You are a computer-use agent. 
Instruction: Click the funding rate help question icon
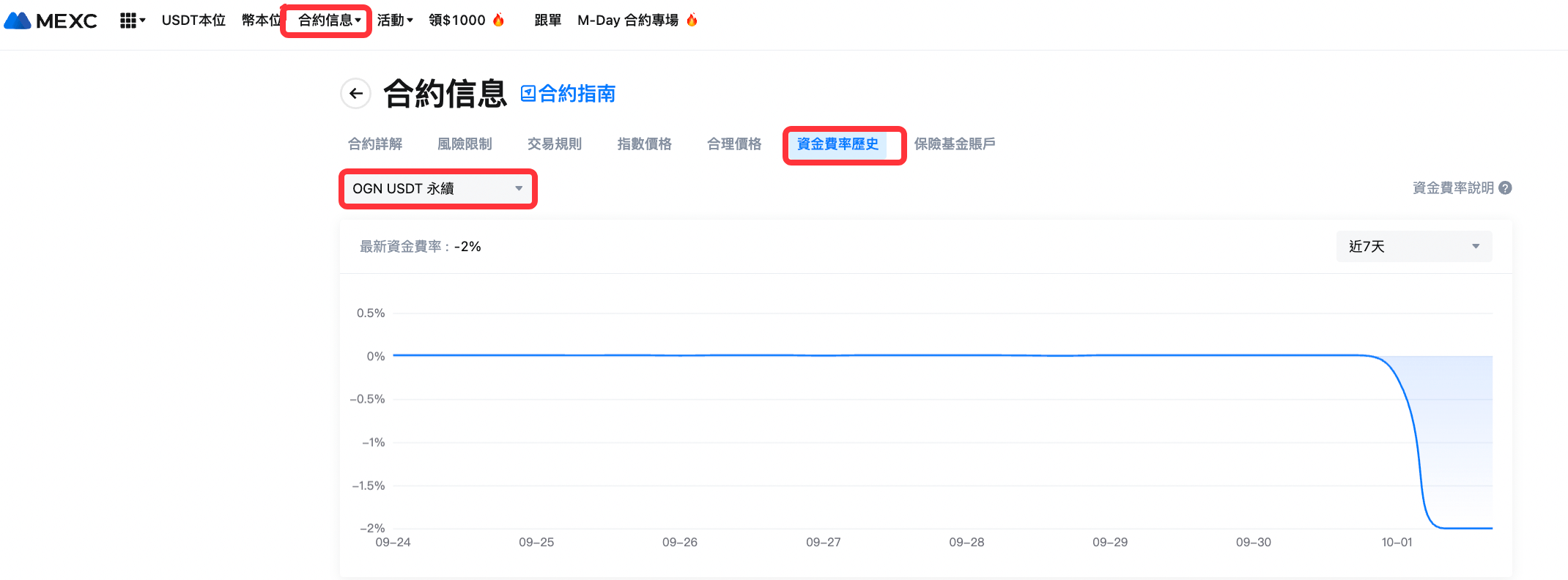click(x=1505, y=188)
